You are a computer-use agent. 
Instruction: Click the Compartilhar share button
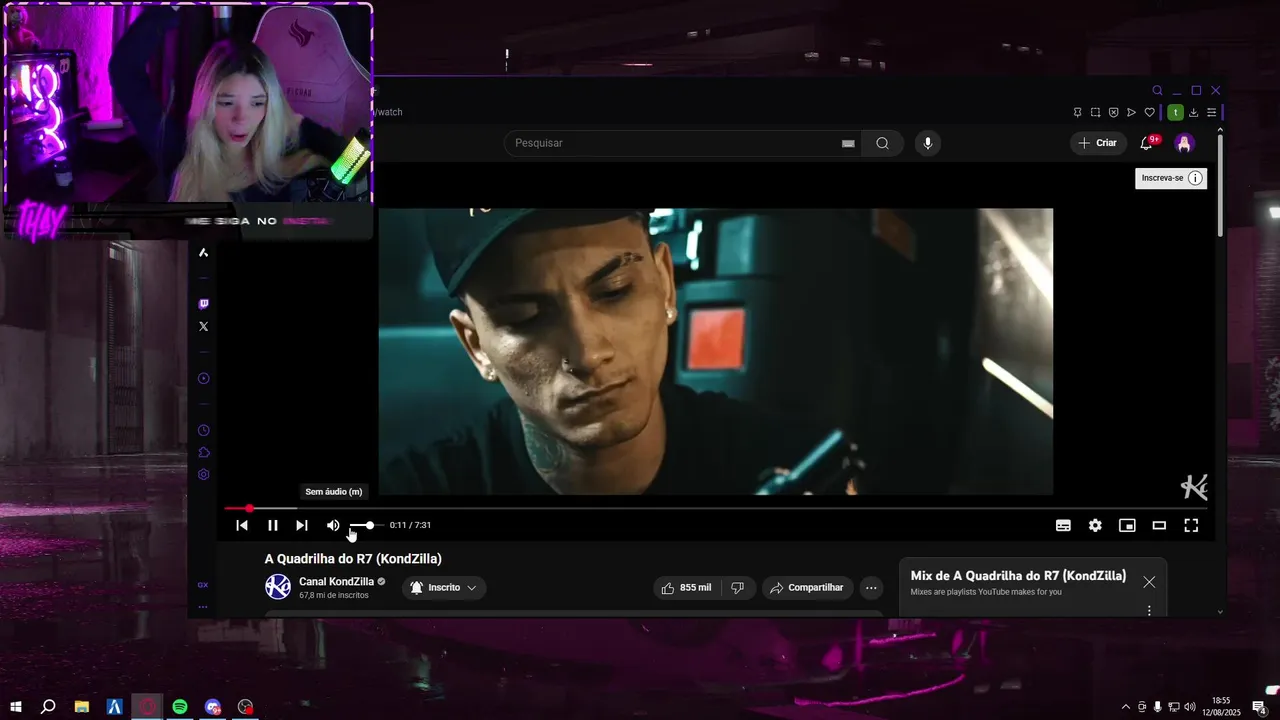point(807,587)
